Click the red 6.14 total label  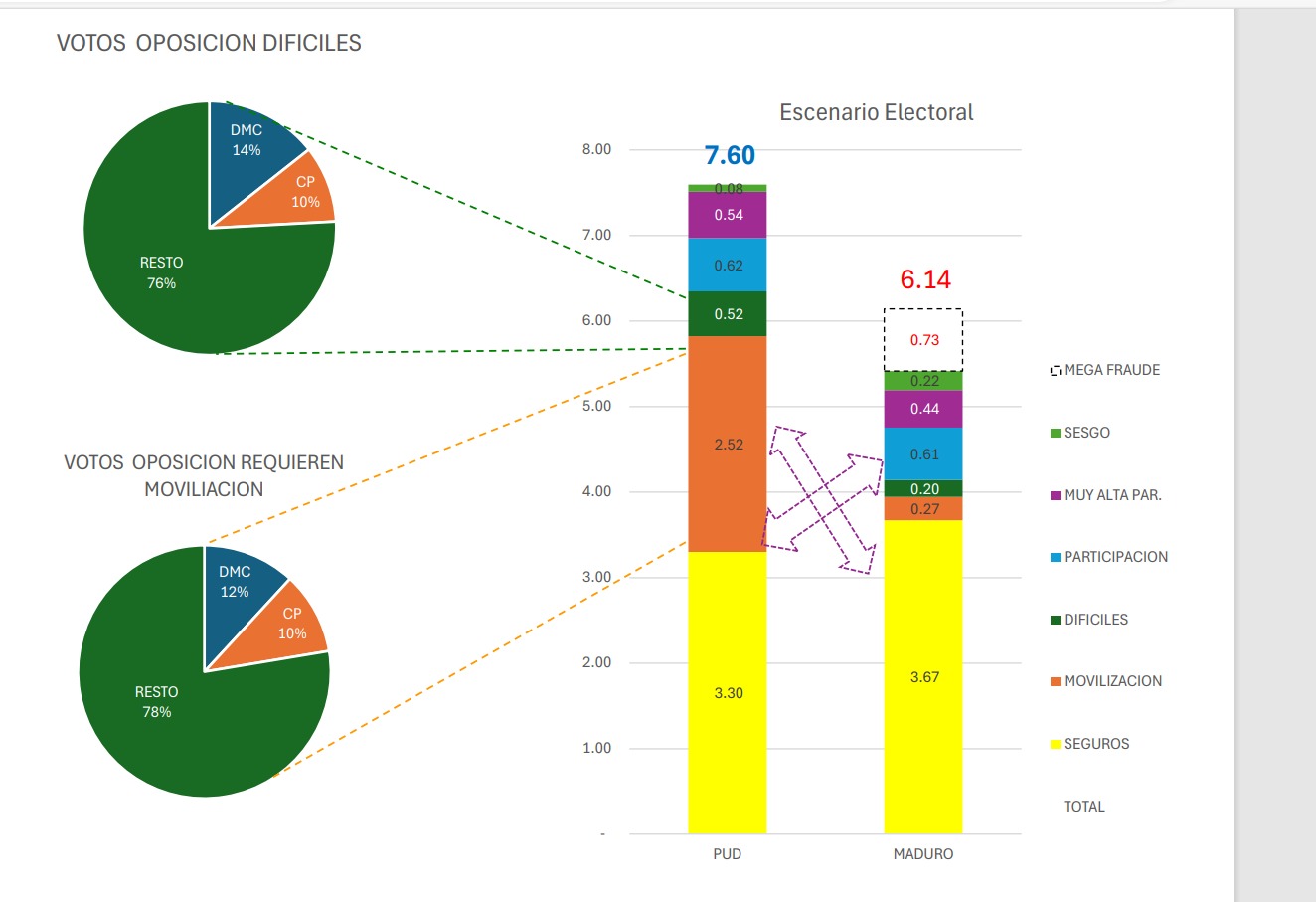pos(925,280)
